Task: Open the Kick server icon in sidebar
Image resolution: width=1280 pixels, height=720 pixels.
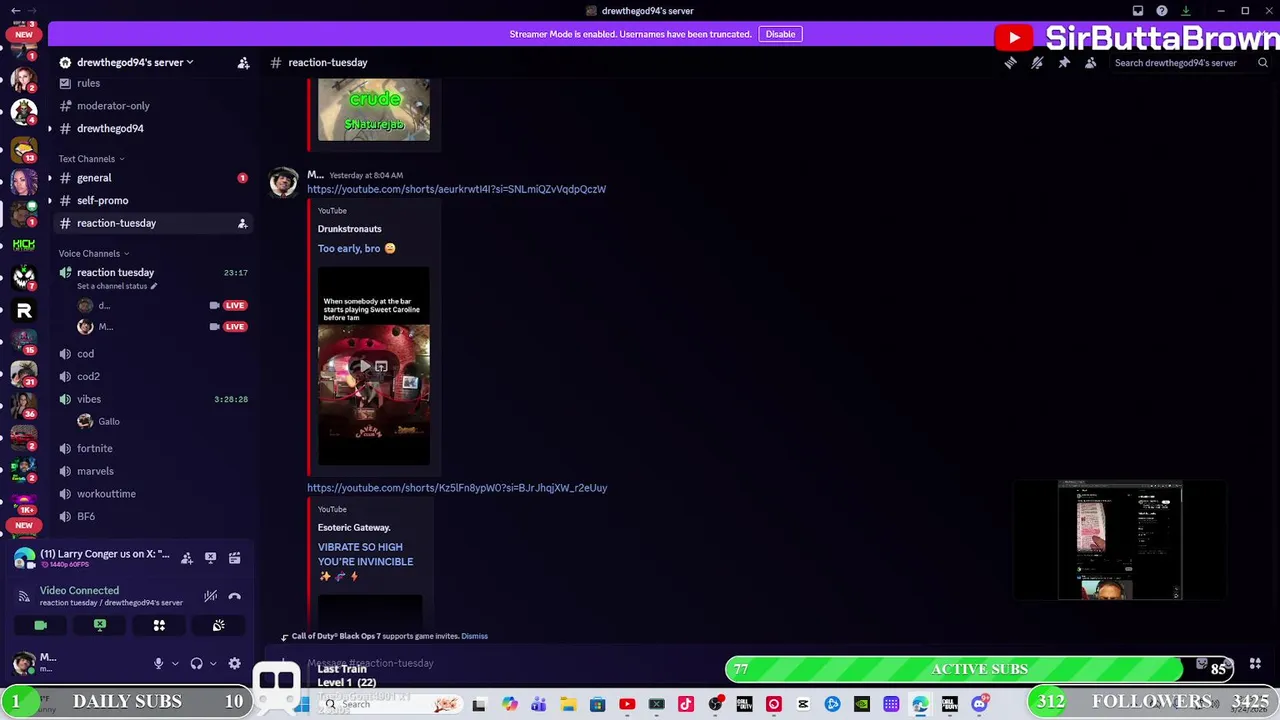Action: (x=24, y=243)
